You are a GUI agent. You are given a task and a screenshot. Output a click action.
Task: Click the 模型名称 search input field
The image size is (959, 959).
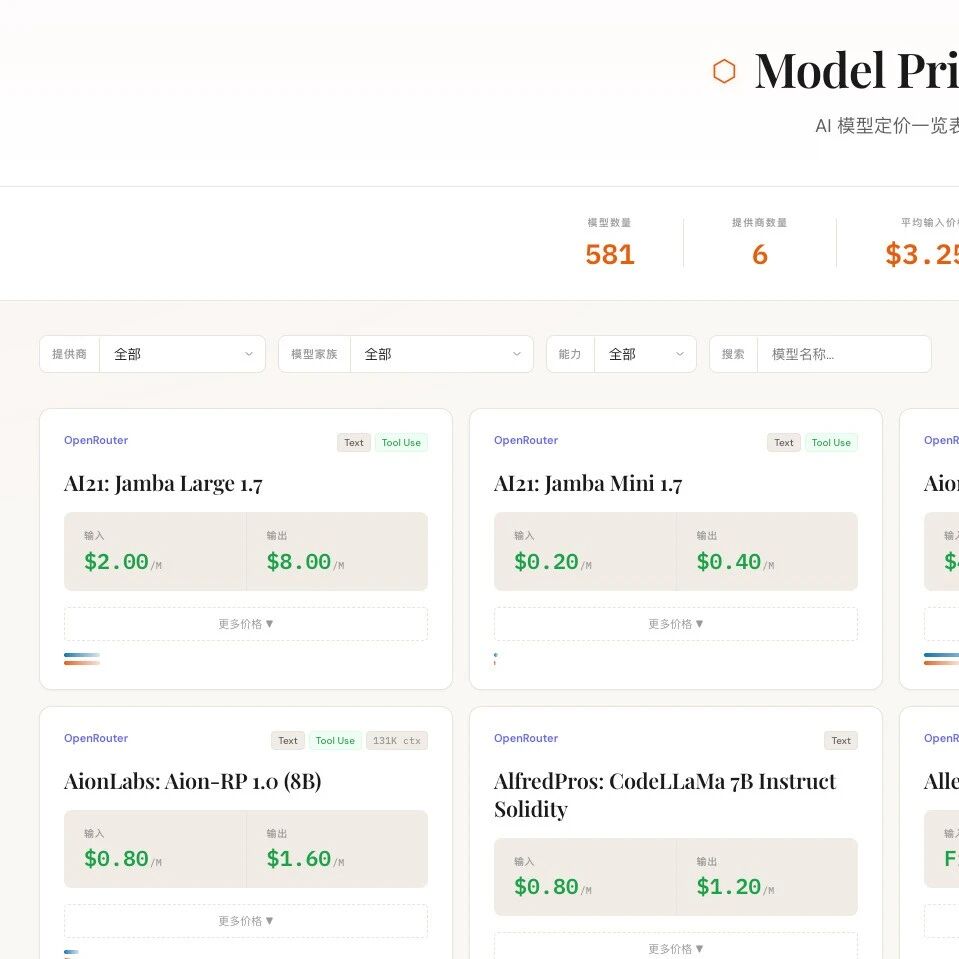[843, 354]
